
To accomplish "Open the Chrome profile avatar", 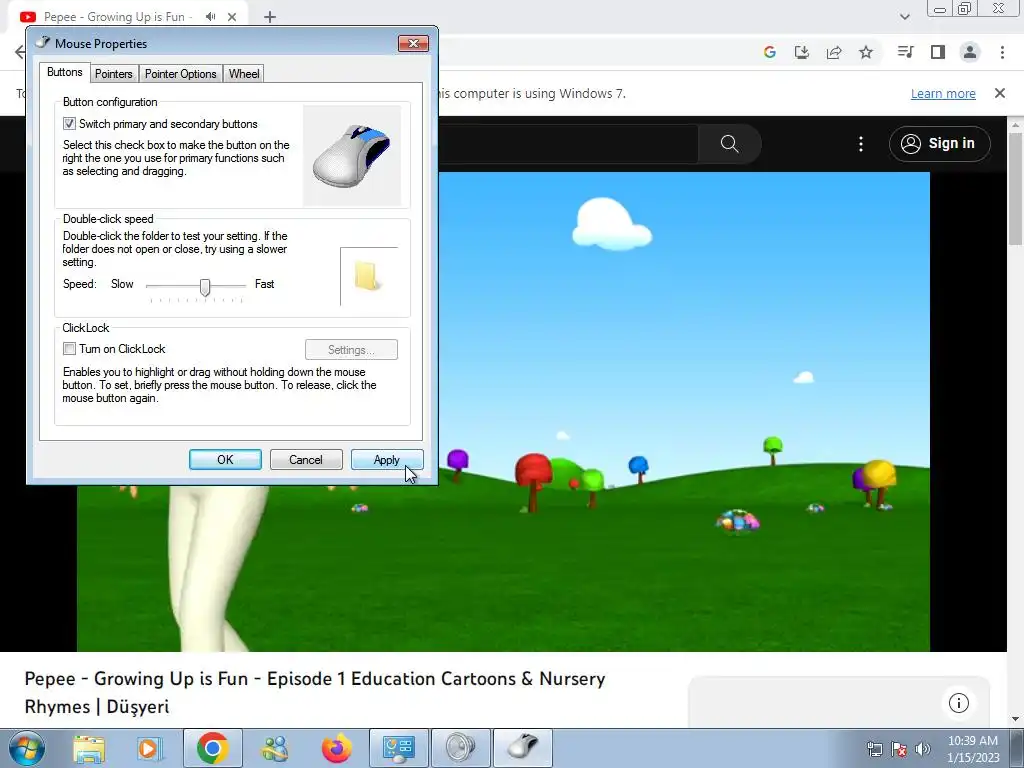I will [x=970, y=52].
